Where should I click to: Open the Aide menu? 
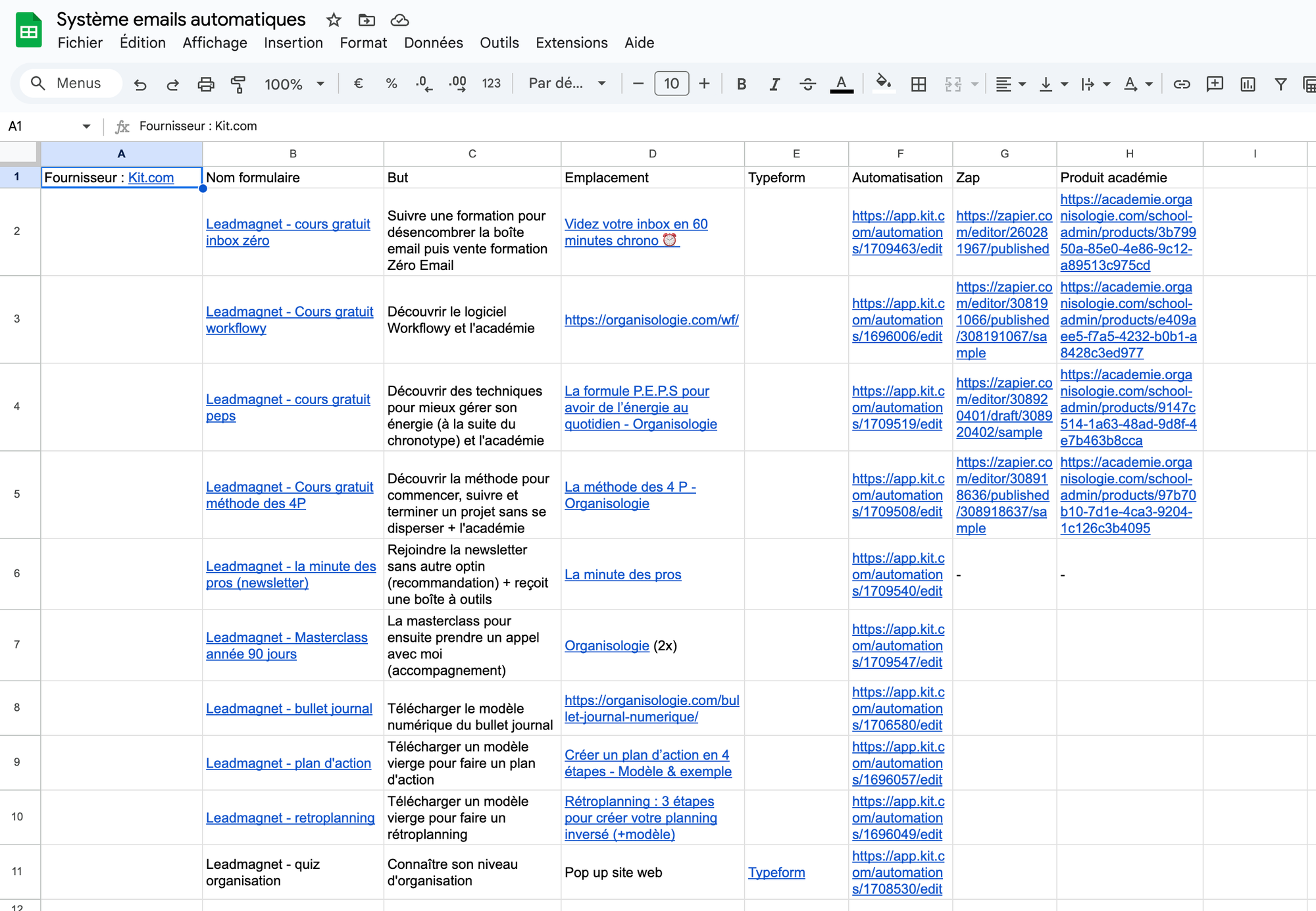[x=640, y=43]
